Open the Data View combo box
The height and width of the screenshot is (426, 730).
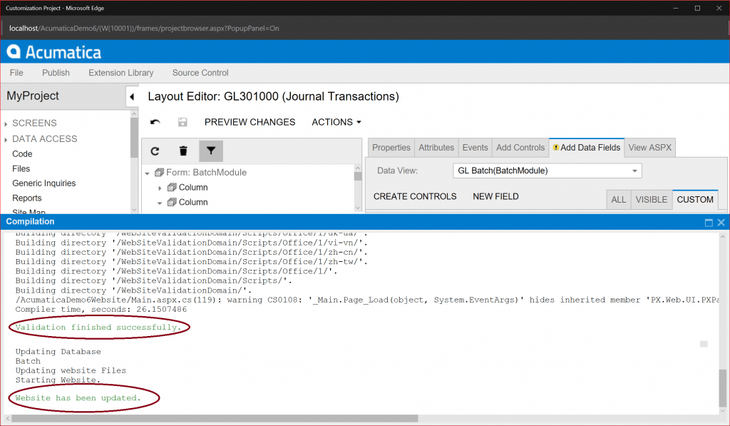click(x=547, y=171)
